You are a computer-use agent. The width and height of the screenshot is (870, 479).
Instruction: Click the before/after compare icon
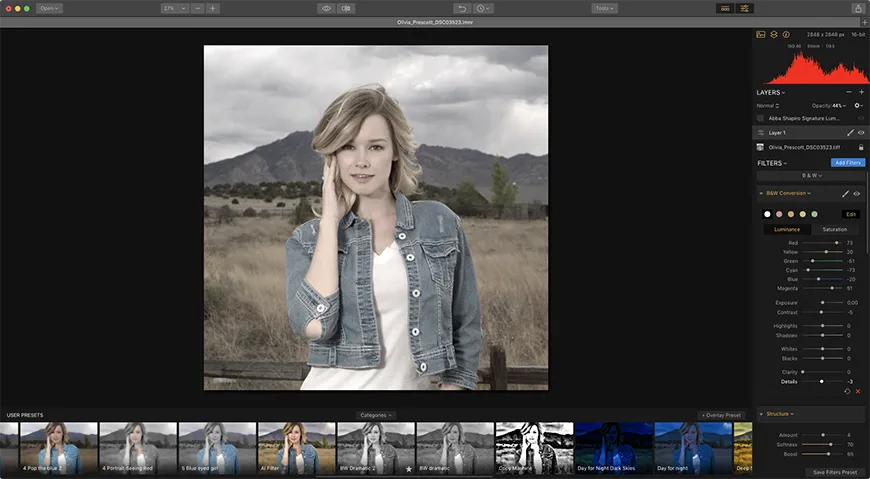tap(346, 8)
